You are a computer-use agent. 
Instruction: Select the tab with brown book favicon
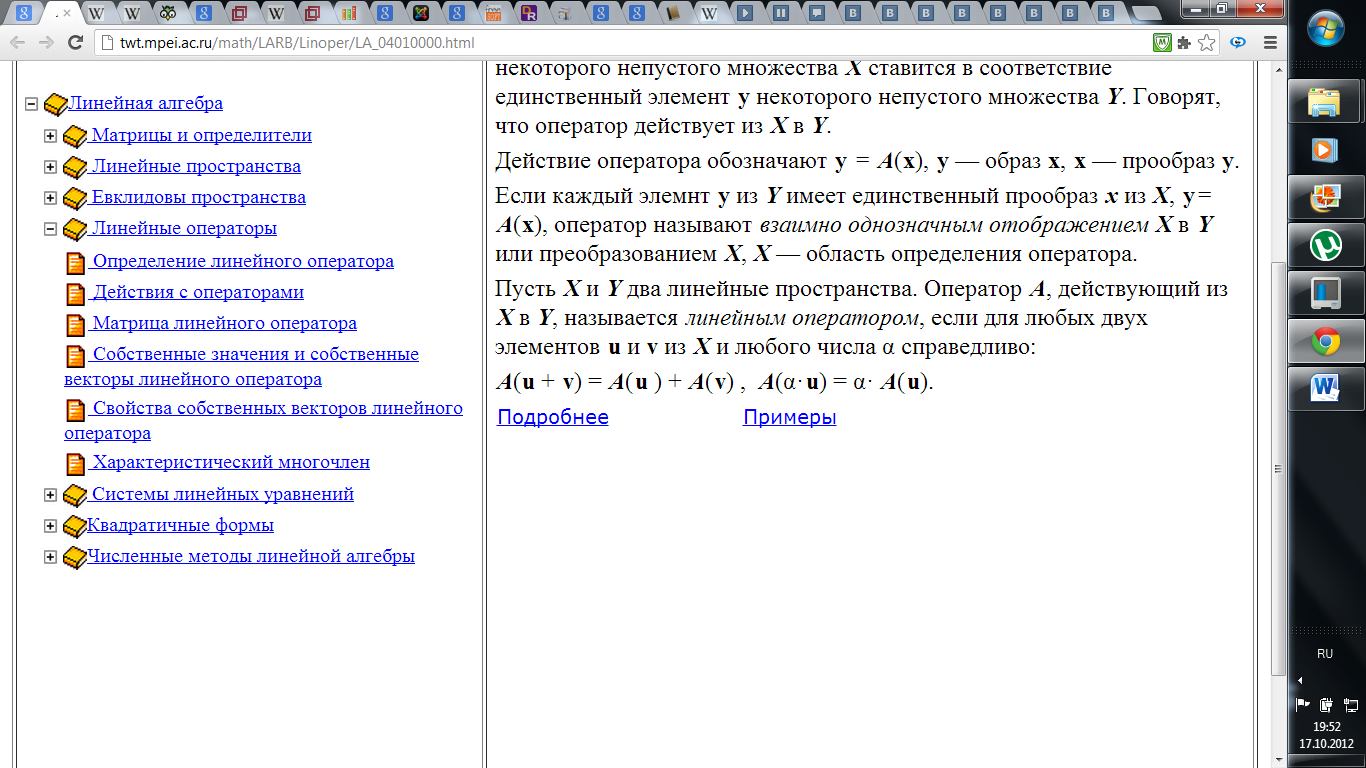tap(673, 14)
